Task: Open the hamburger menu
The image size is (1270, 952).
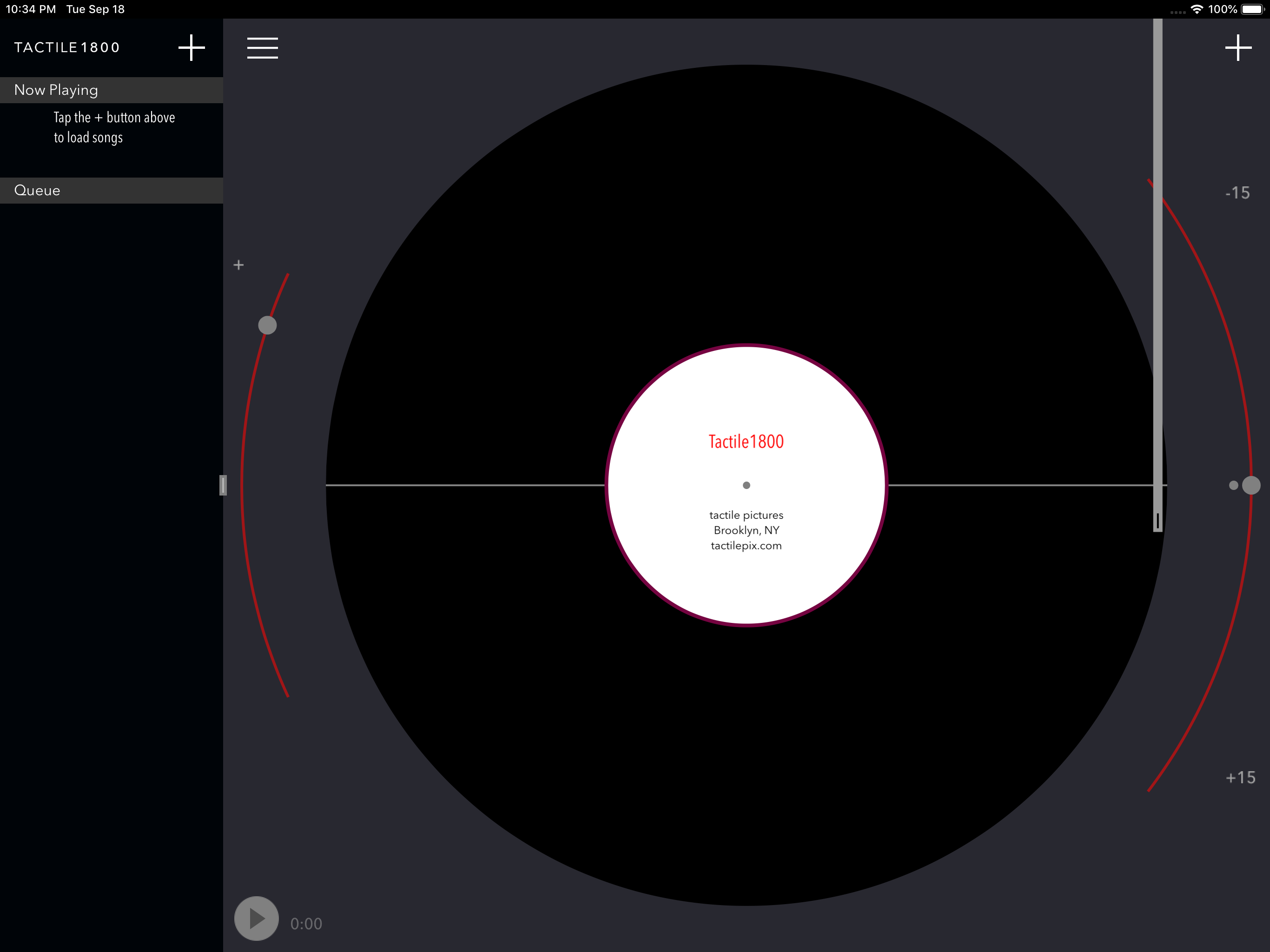Action: pos(262,48)
